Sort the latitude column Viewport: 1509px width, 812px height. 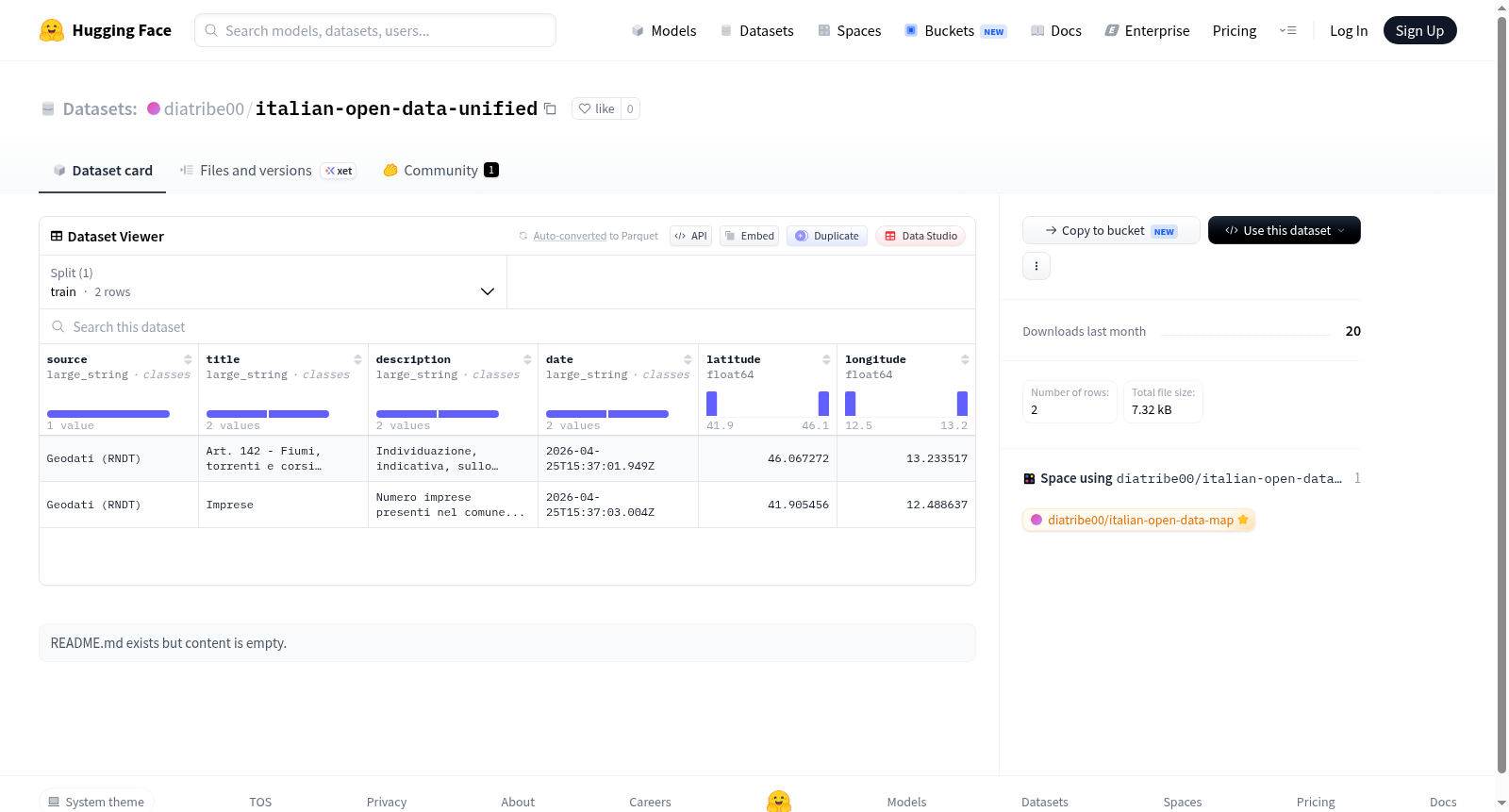[826, 359]
